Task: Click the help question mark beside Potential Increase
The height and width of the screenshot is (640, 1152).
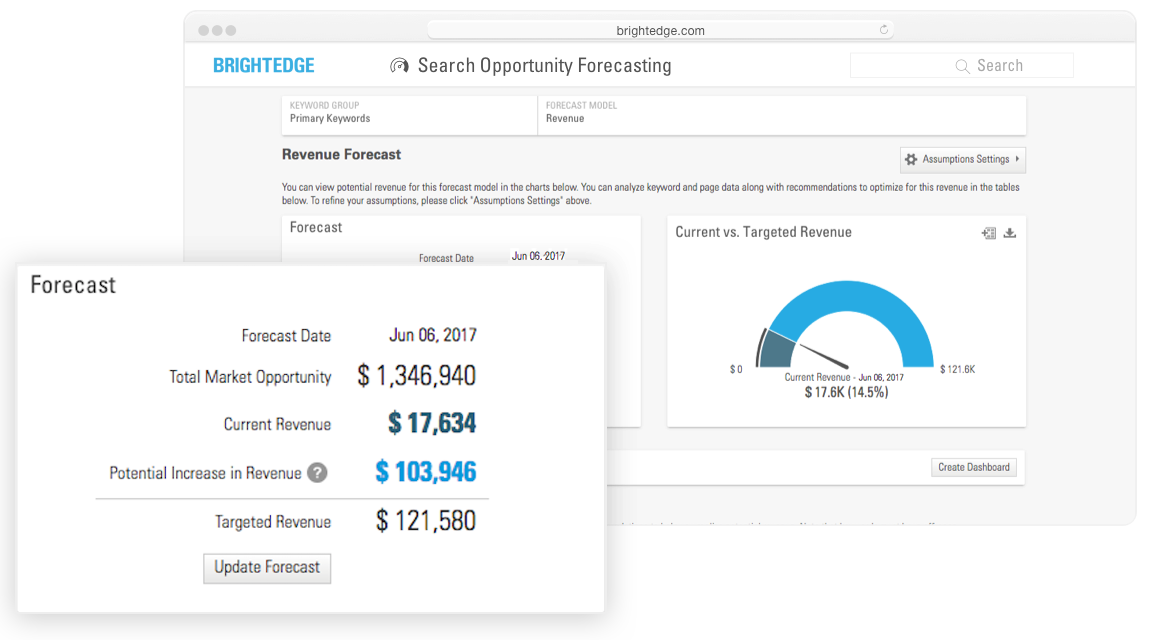Action: coord(317,473)
